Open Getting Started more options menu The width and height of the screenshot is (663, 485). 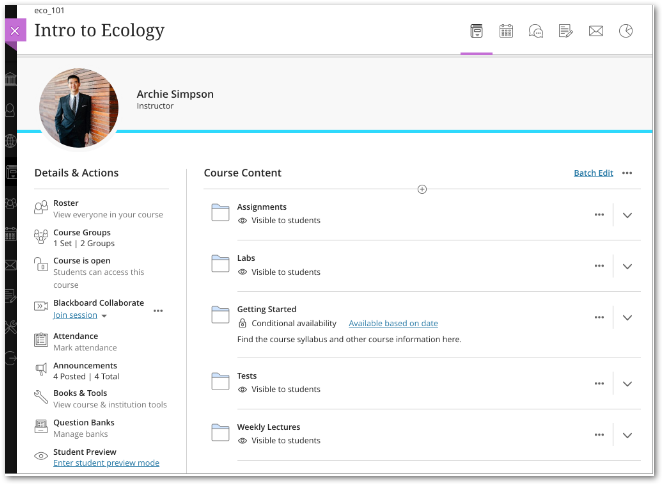pyautogui.click(x=599, y=317)
